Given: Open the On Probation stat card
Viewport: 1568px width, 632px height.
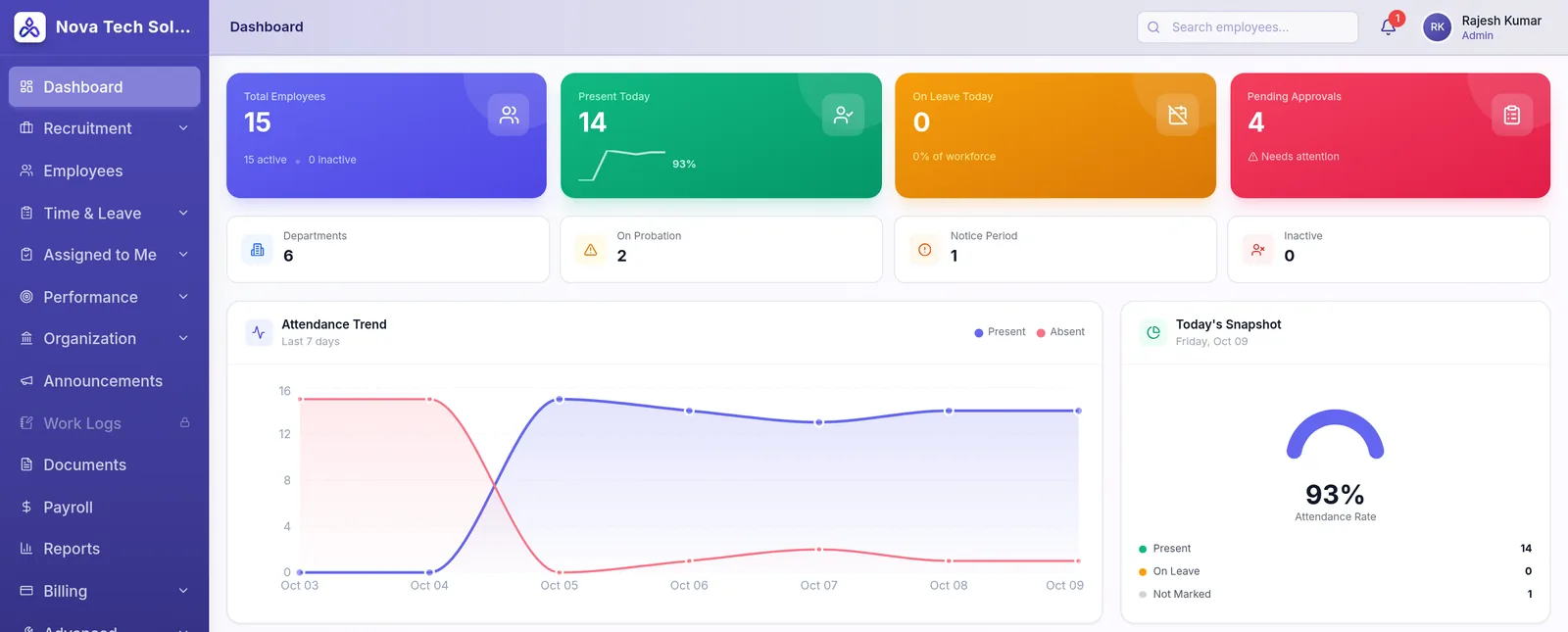Looking at the screenshot, I should click(721, 250).
